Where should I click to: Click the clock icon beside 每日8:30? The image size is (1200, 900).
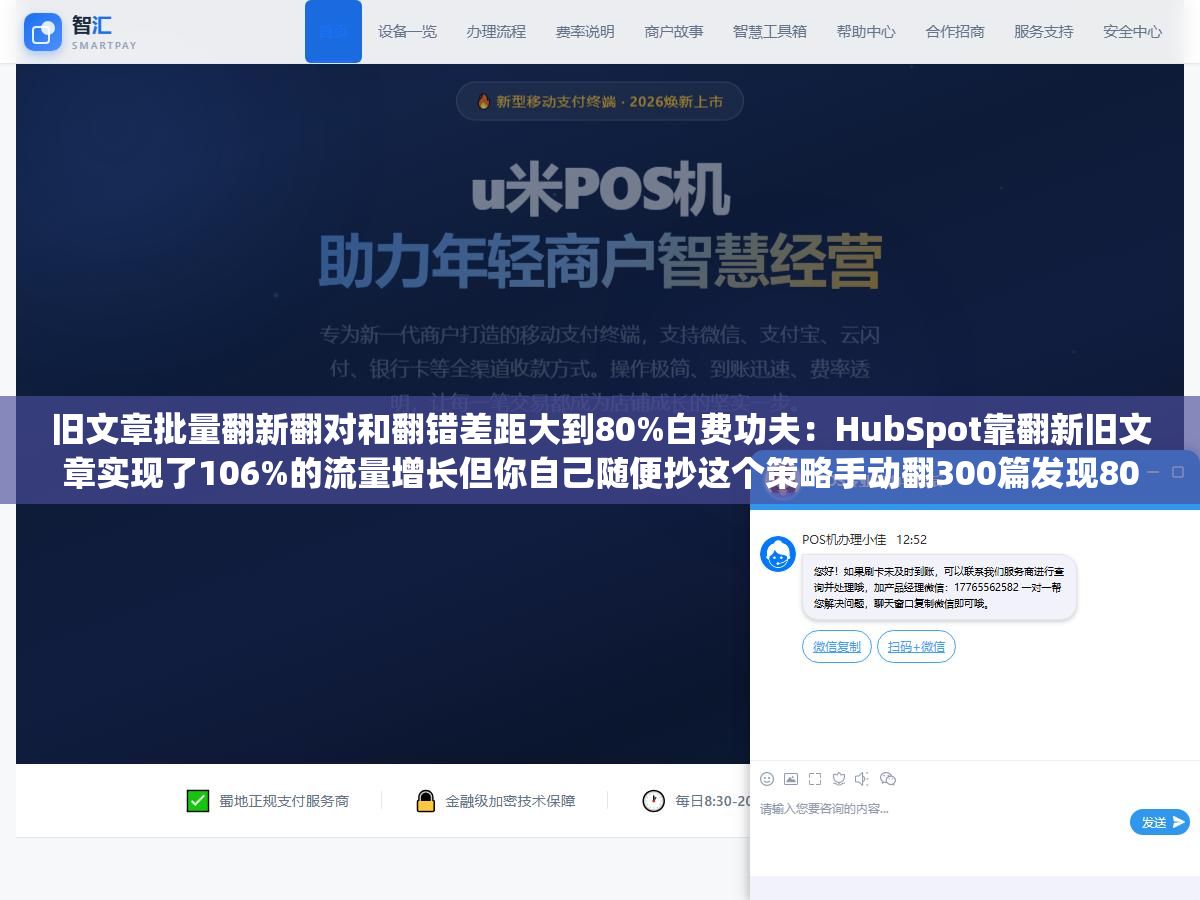coord(654,801)
